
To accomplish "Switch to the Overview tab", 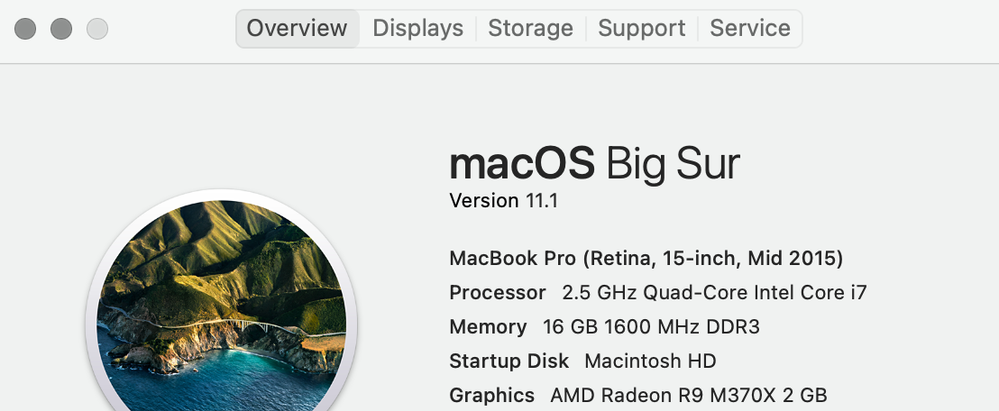I will tap(297, 28).
